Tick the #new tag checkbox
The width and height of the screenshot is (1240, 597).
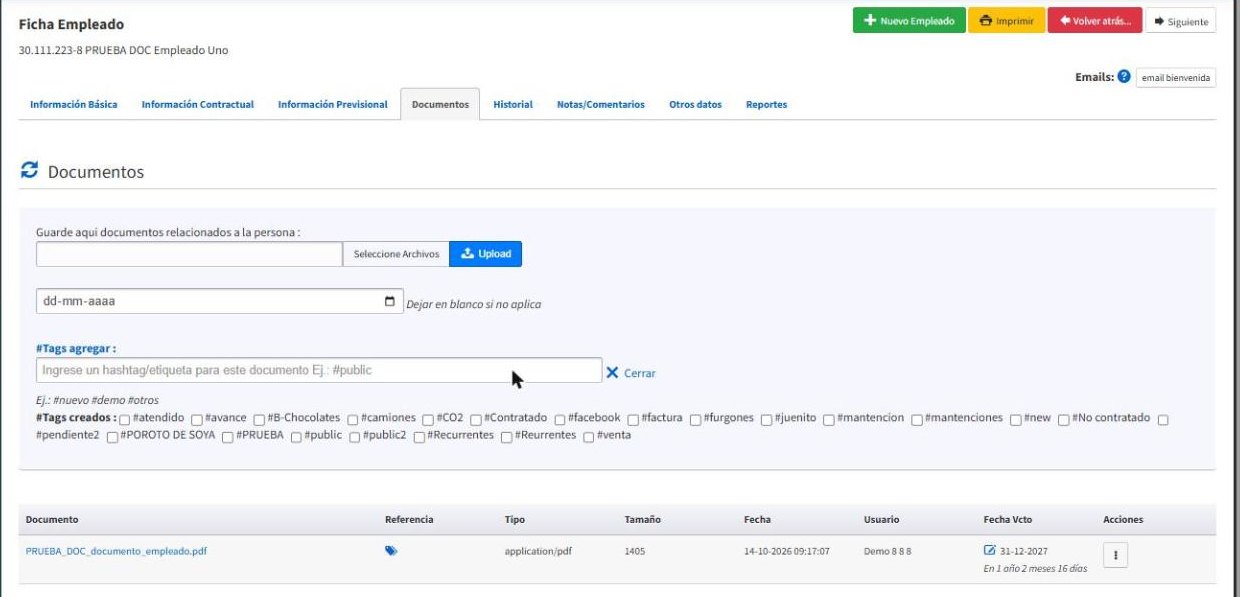pyautogui.click(x=1016, y=419)
